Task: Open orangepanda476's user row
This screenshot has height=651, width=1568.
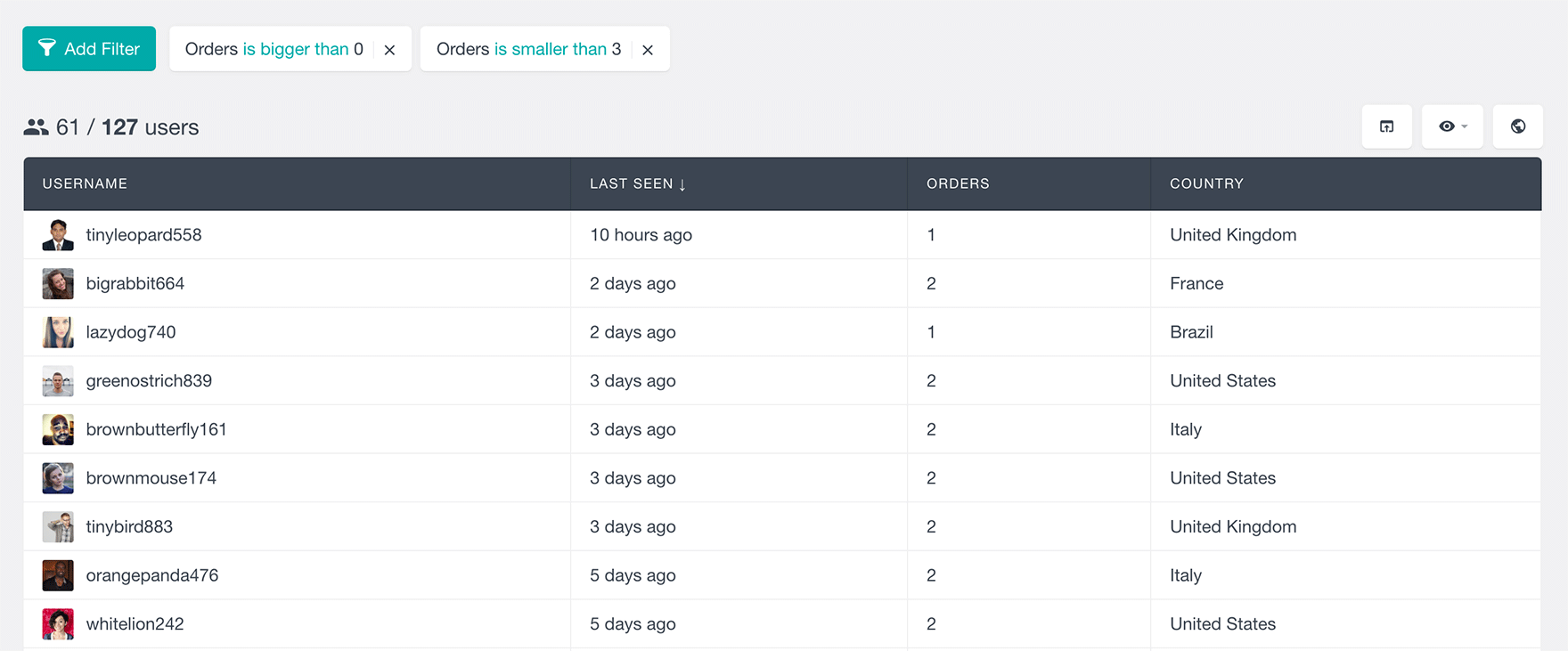Action: (x=152, y=575)
